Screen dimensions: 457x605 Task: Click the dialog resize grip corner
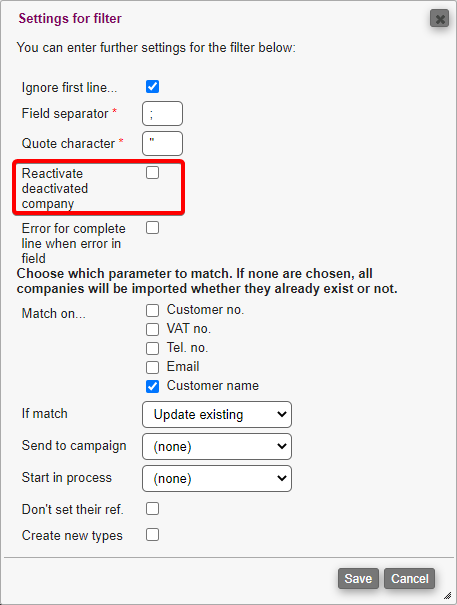click(x=448, y=596)
